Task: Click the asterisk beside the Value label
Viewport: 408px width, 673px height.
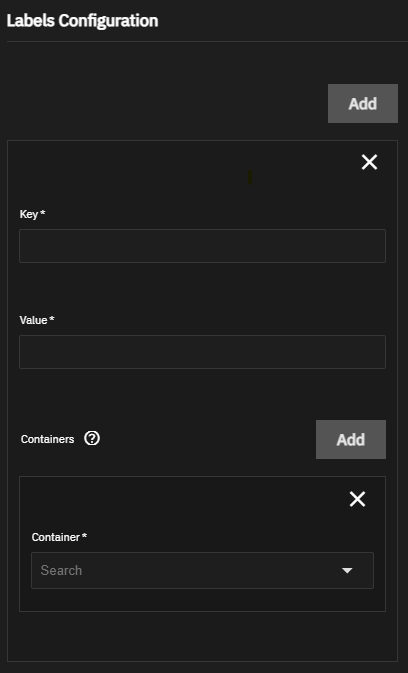Action: point(52,318)
